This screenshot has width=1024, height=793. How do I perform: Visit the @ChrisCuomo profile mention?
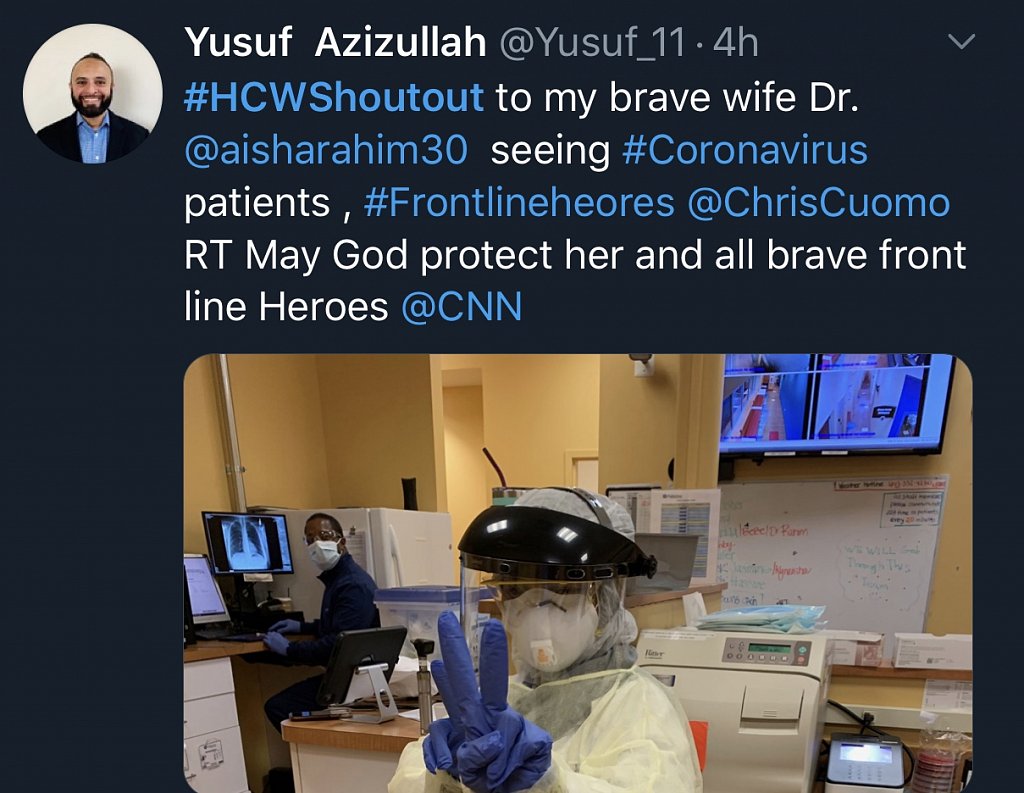click(819, 202)
